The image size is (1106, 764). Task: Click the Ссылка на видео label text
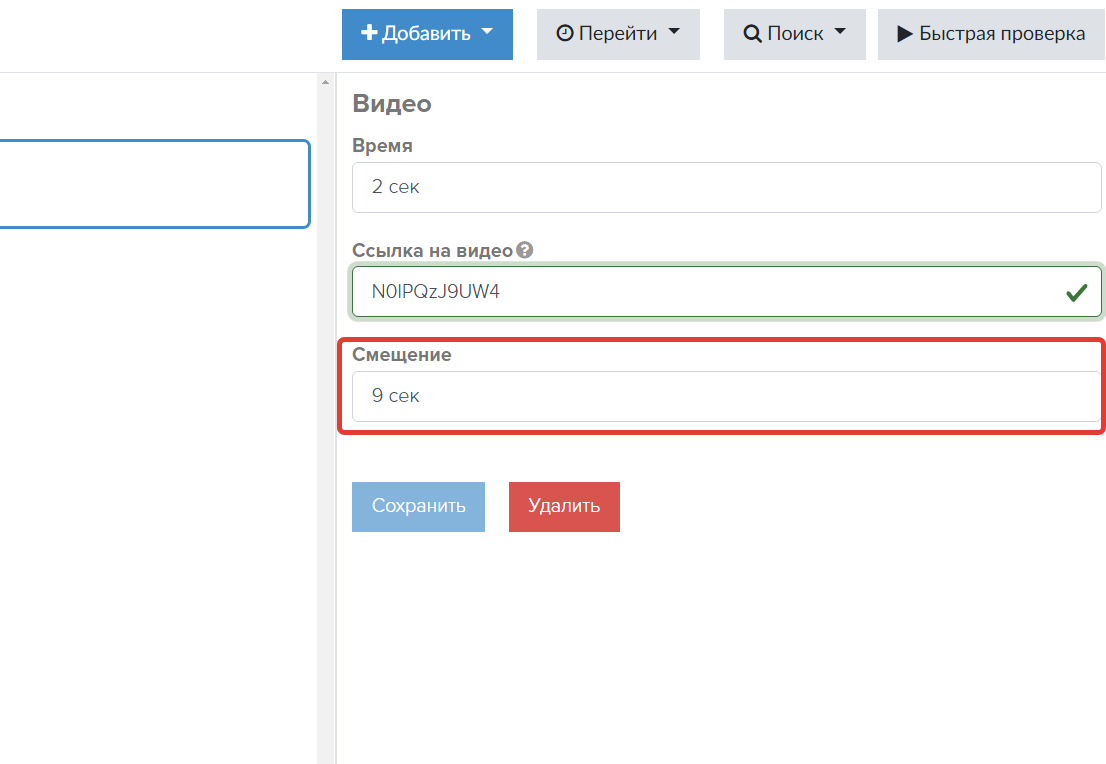click(x=432, y=250)
